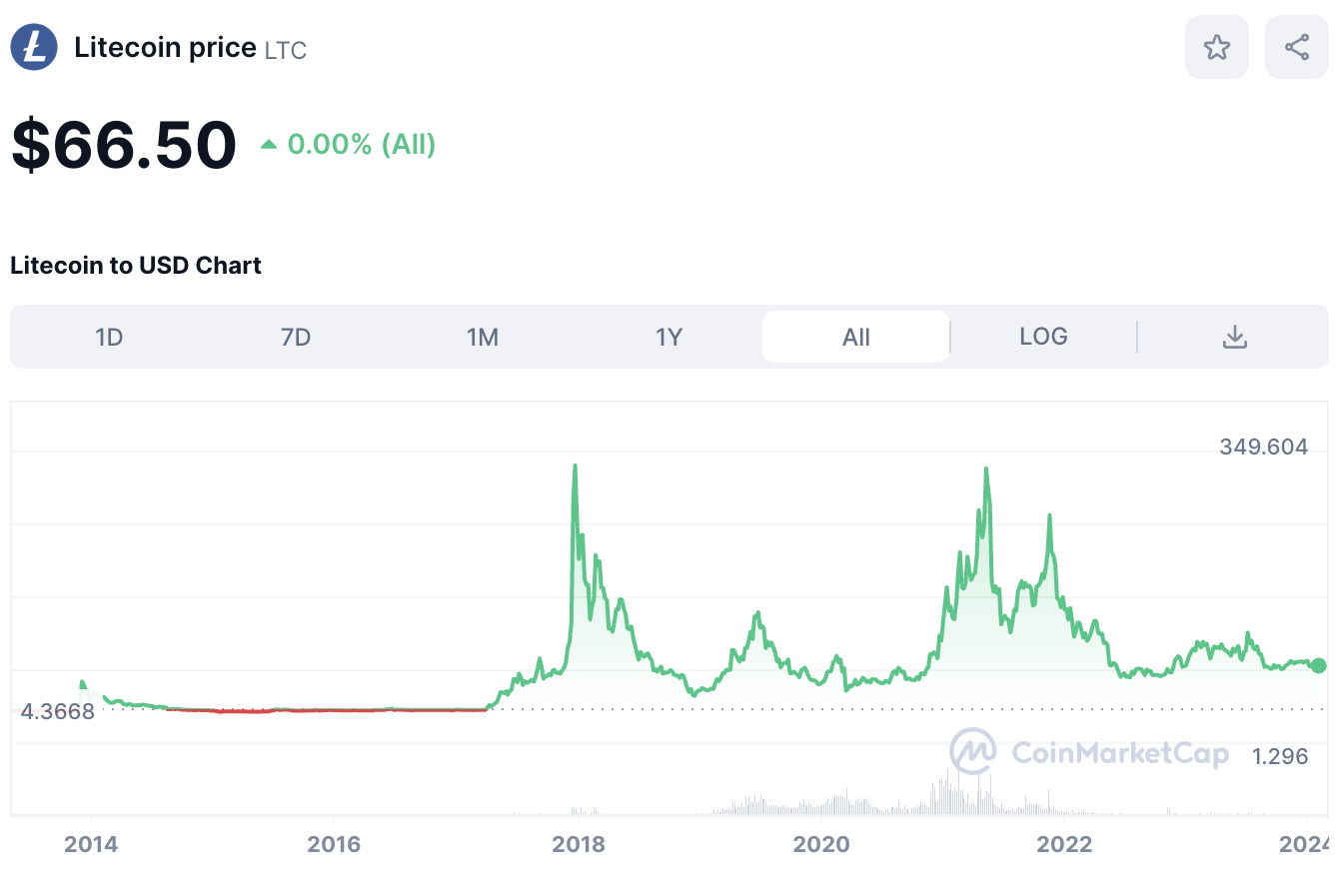Screen dimensions: 1340x896
Task: Download chart data with the download icon
Action: point(1234,337)
